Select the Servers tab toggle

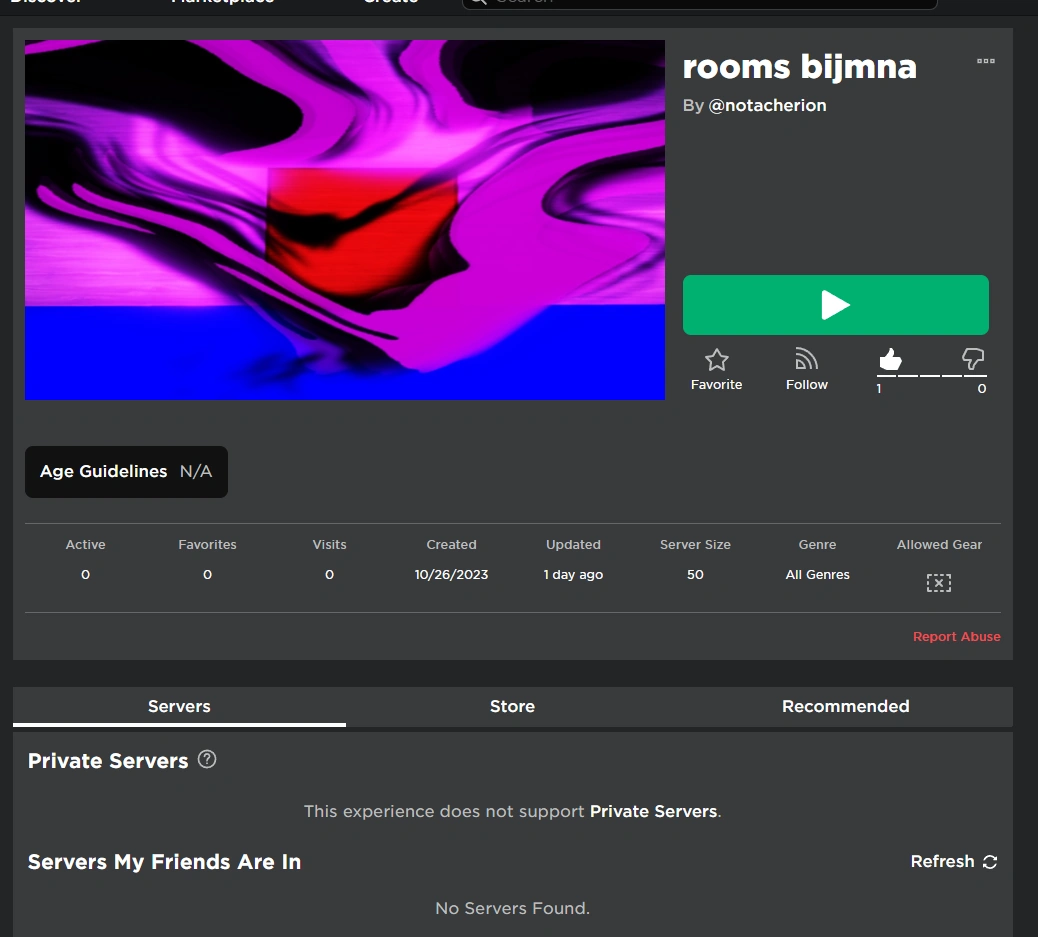(x=179, y=706)
